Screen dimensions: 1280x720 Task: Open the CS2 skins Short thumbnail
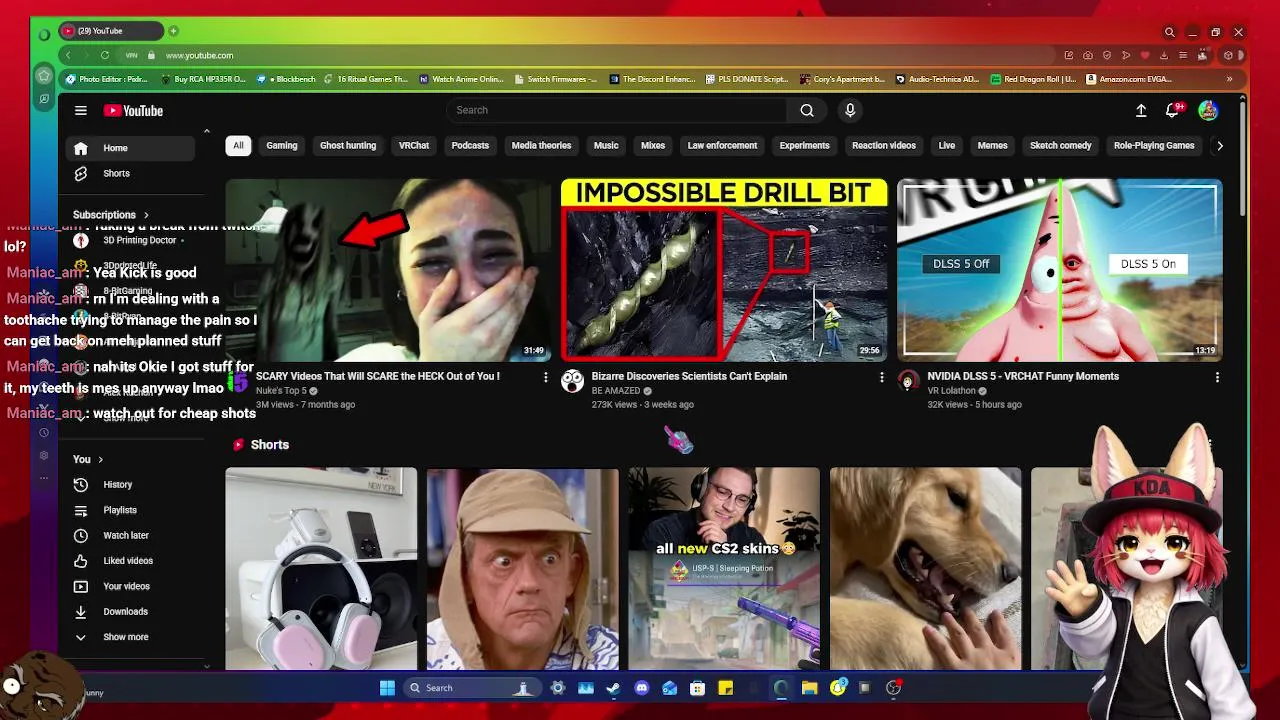pos(724,568)
